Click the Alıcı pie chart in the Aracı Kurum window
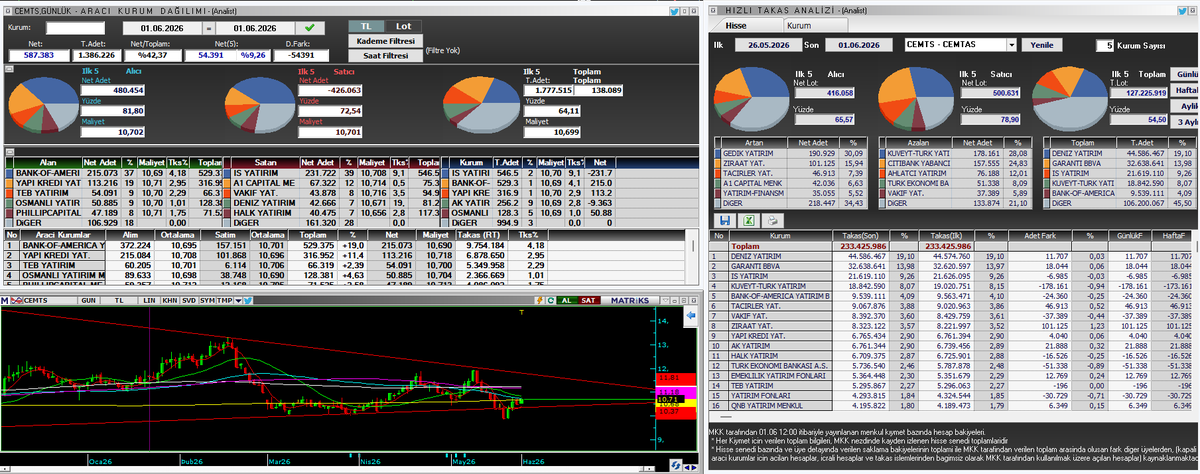1200x474 pixels. (x=43, y=104)
